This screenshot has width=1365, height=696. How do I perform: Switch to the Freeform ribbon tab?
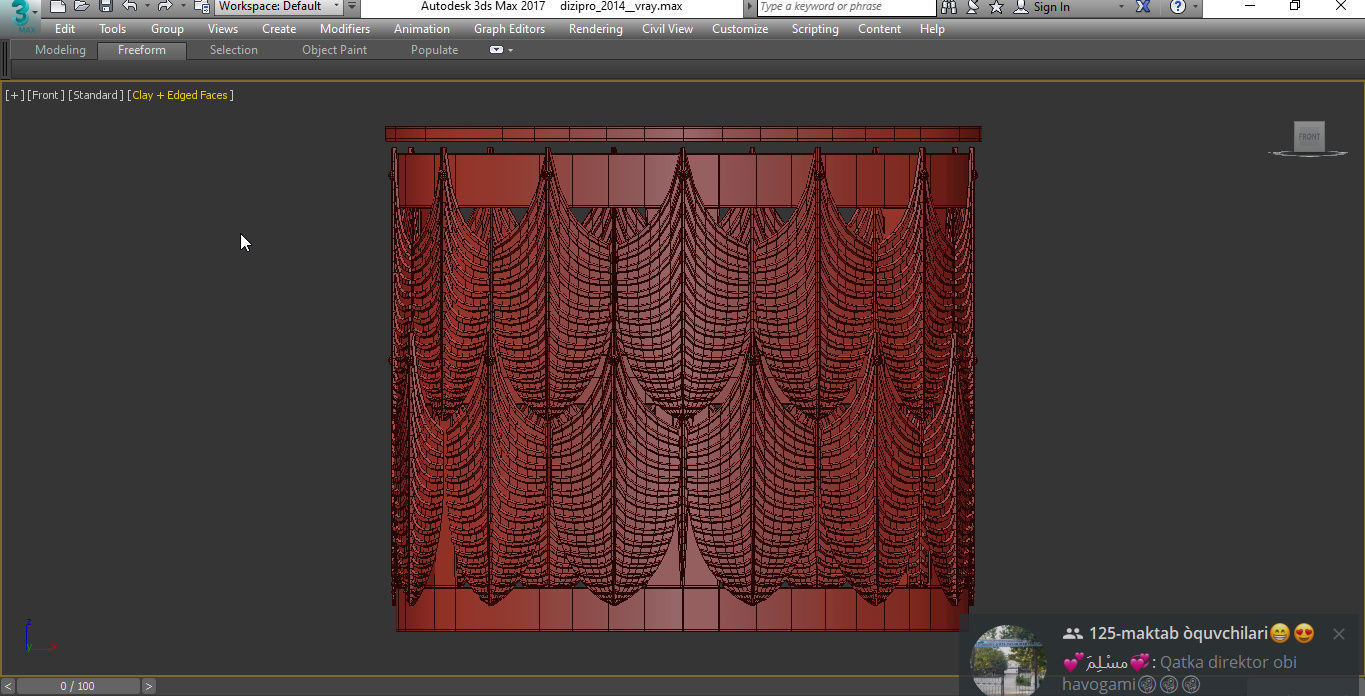click(x=142, y=50)
